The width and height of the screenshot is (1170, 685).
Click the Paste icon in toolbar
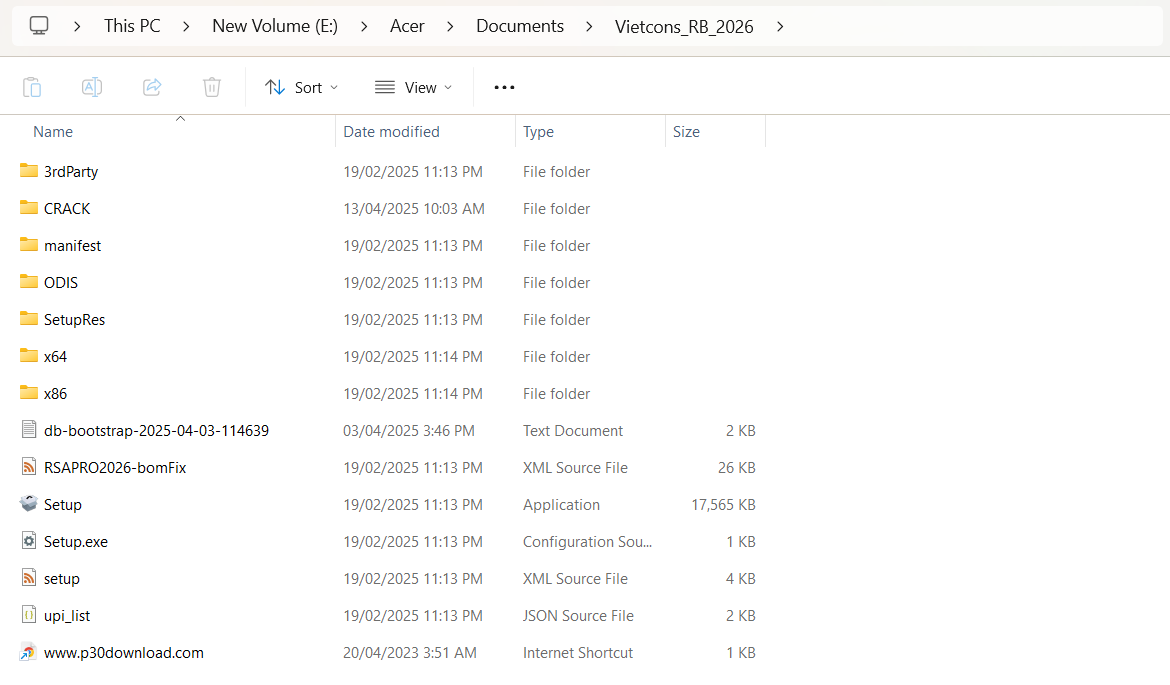point(32,87)
